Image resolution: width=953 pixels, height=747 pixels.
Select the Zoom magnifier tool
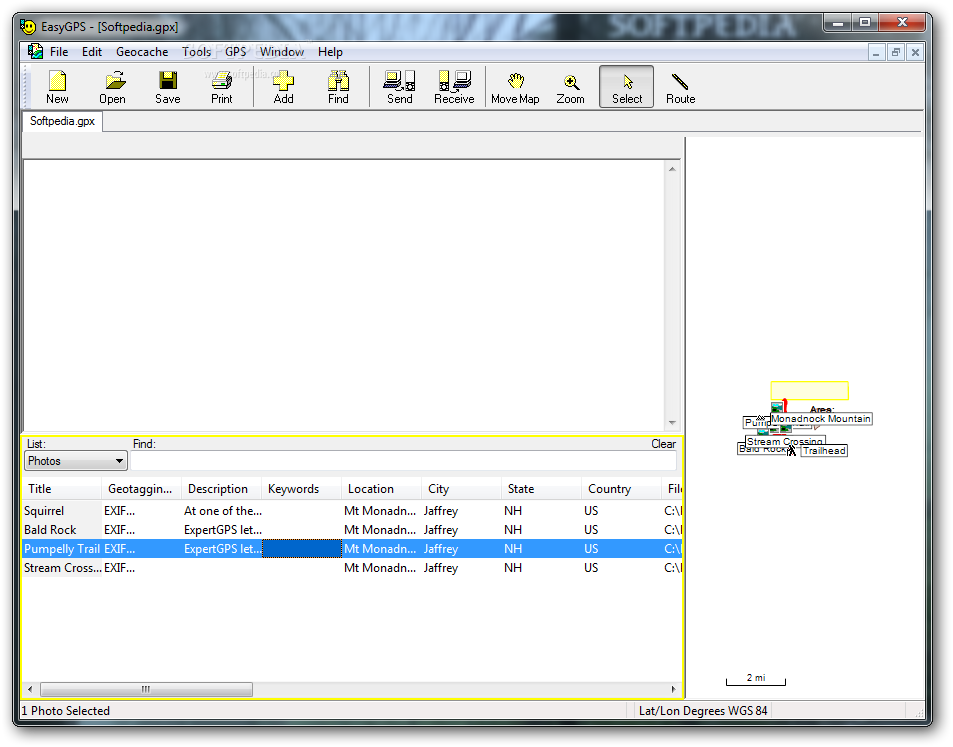(571, 87)
